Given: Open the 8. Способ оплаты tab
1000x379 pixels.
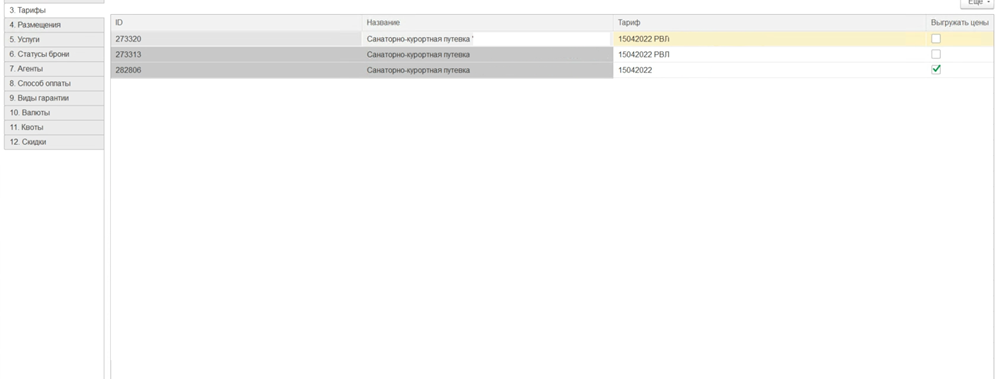Looking at the screenshot, I should click(54, 84).
